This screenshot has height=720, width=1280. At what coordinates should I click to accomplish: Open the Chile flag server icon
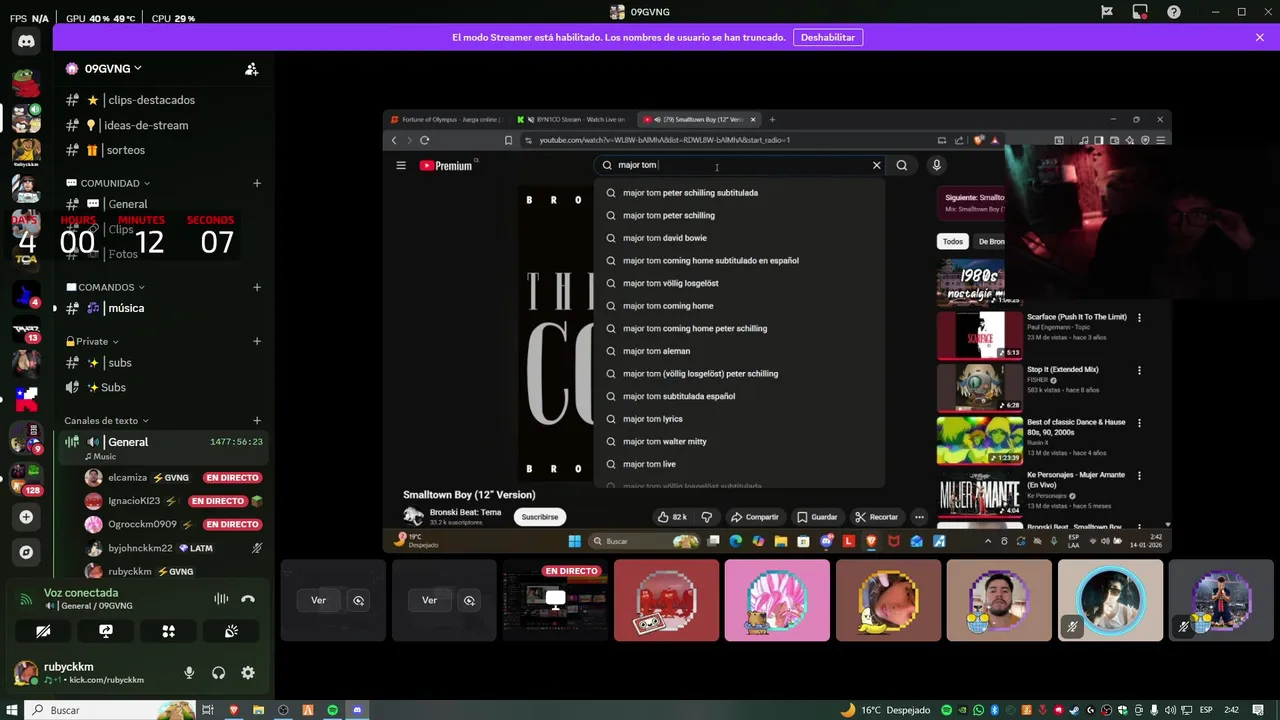click(26, 399)
